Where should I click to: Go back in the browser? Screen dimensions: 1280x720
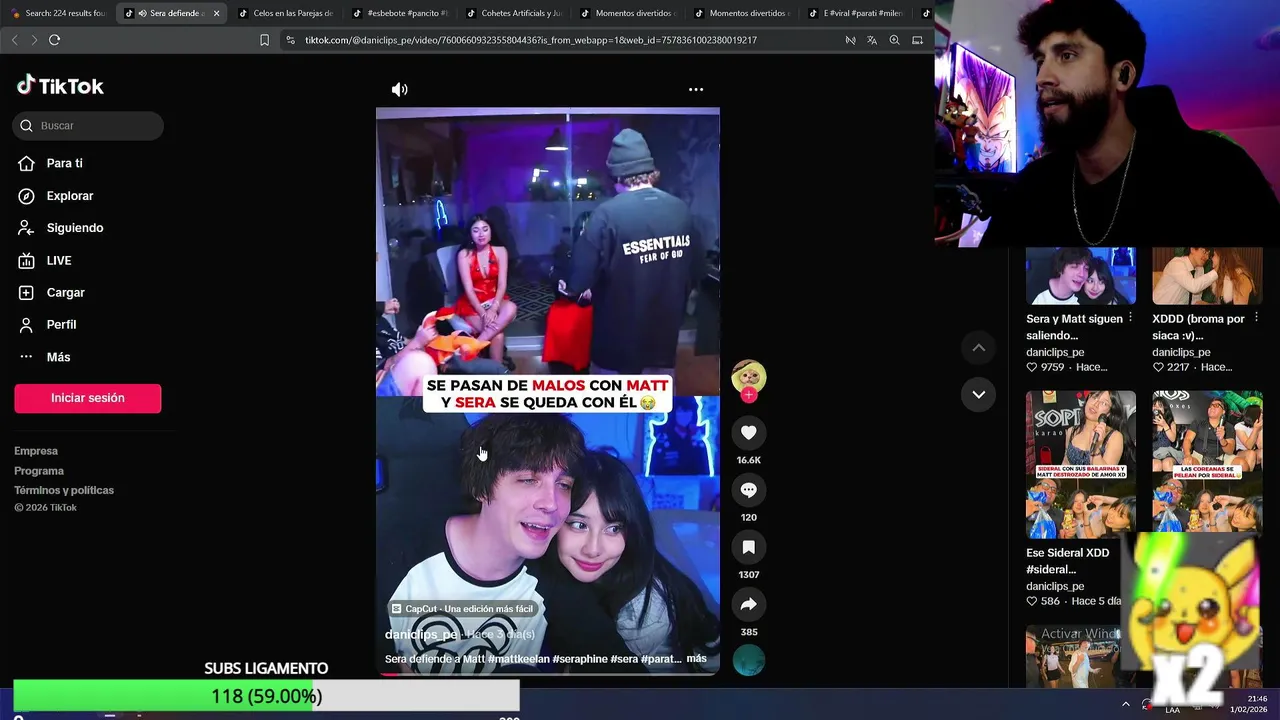pyautogui.click(x=14, y=40)
